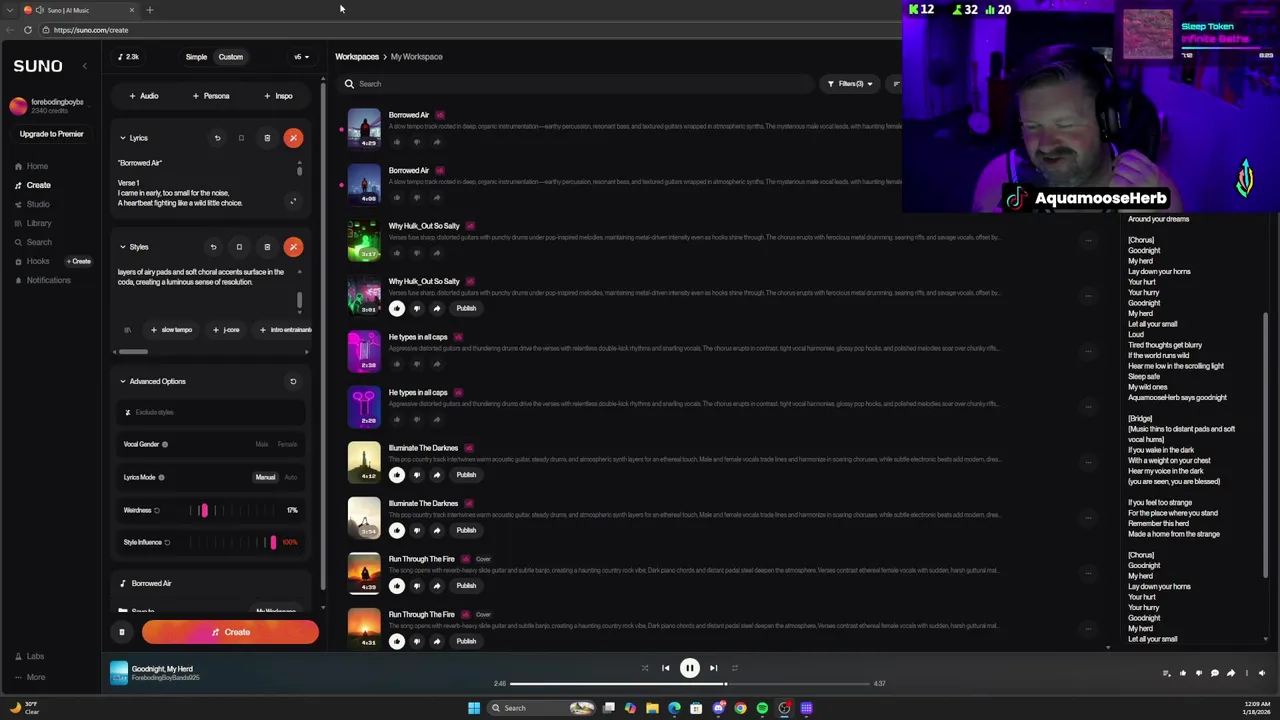Show info about Lyrics Mode
The width and height of the screenshot is (1280, 720).
pyautogui.click(x=161, y=477)
